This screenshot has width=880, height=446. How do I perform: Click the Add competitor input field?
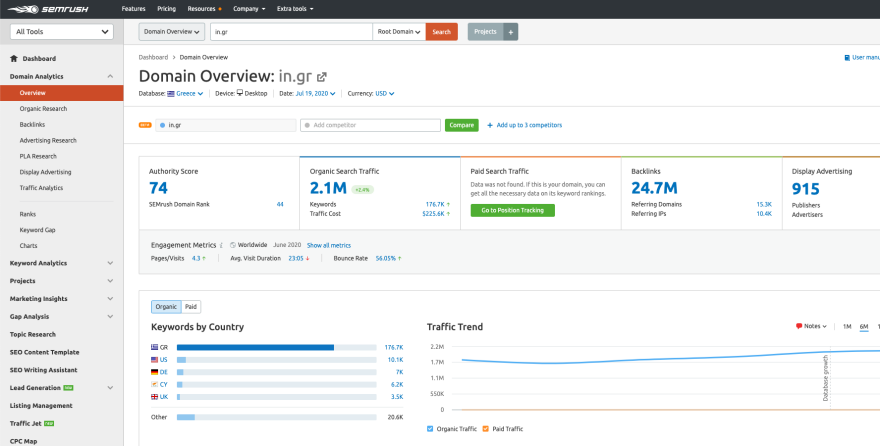coord(370,125)
